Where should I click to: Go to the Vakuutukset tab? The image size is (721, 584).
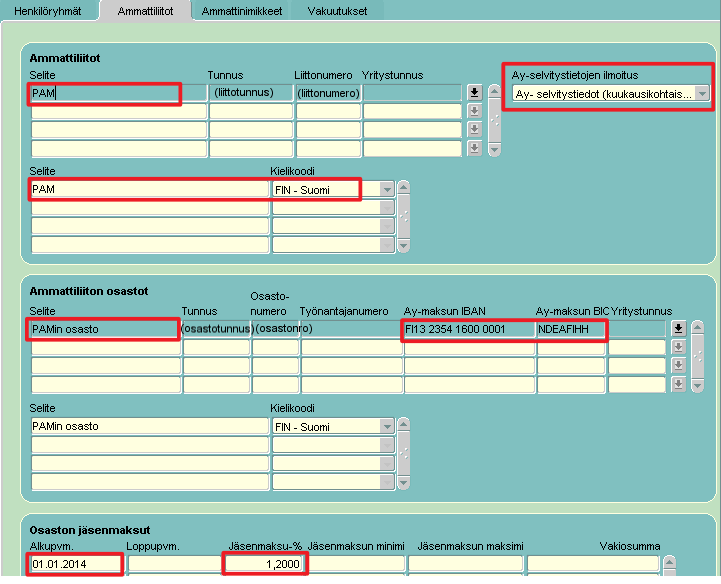337,11
